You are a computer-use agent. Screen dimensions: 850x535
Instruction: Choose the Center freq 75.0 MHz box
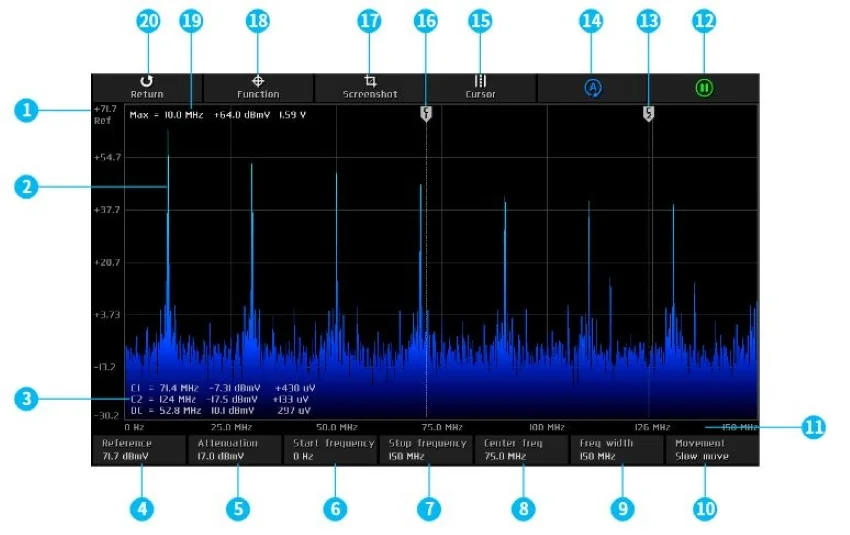(x=521, y=449)
